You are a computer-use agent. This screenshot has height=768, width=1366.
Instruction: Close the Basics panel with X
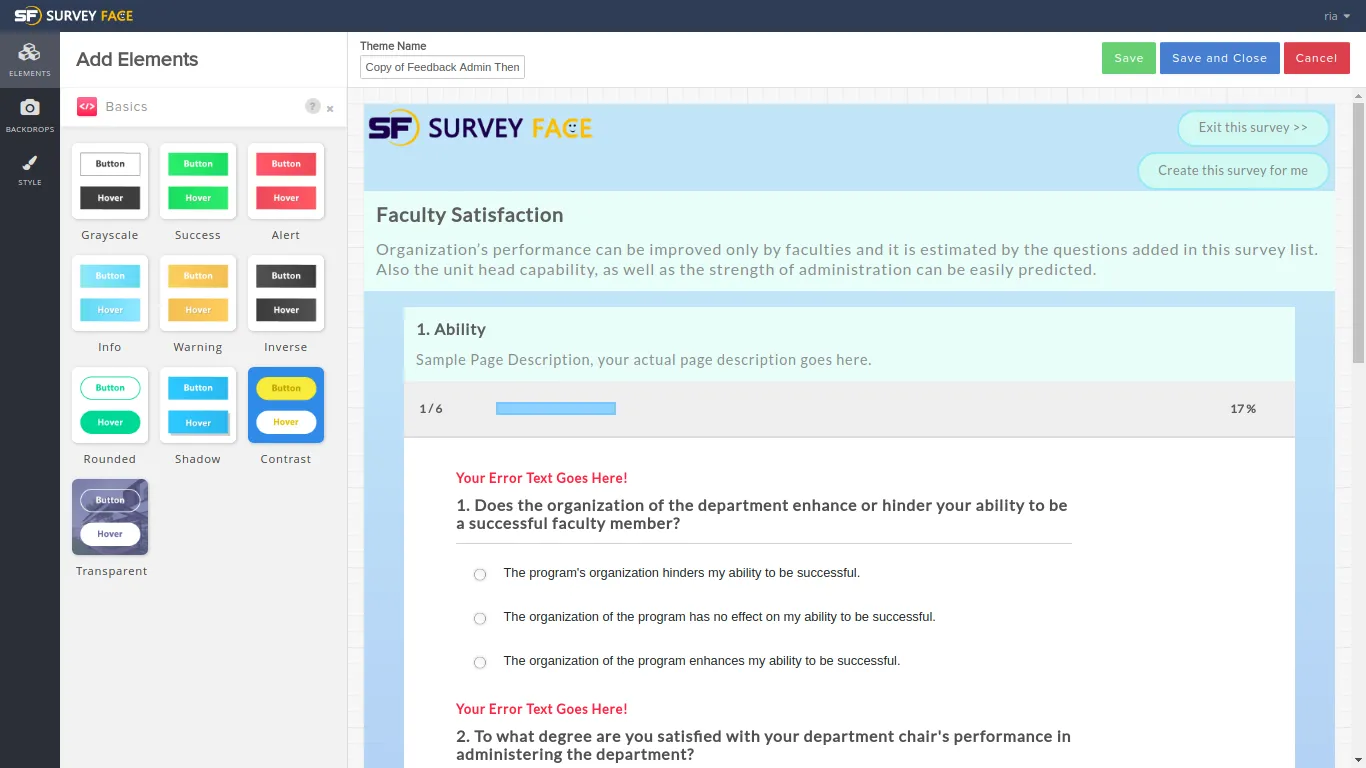point(330,108)
